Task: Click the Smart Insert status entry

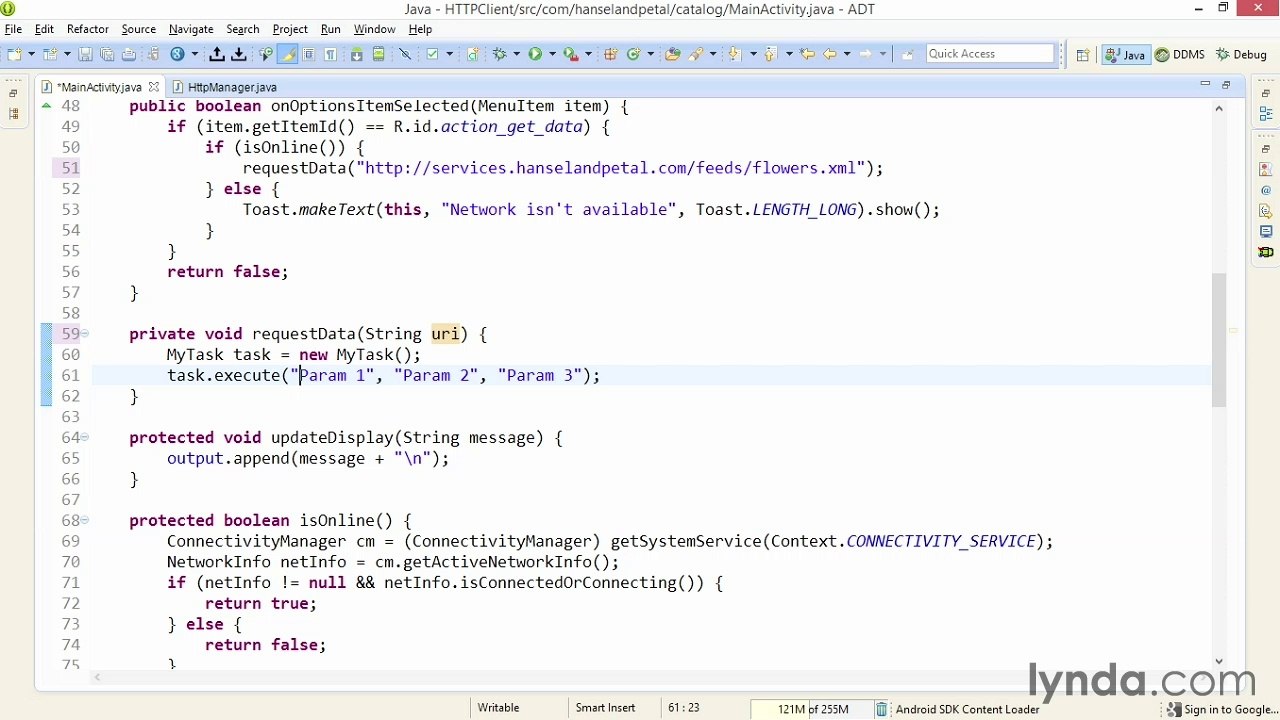Action: coord(605,708)
